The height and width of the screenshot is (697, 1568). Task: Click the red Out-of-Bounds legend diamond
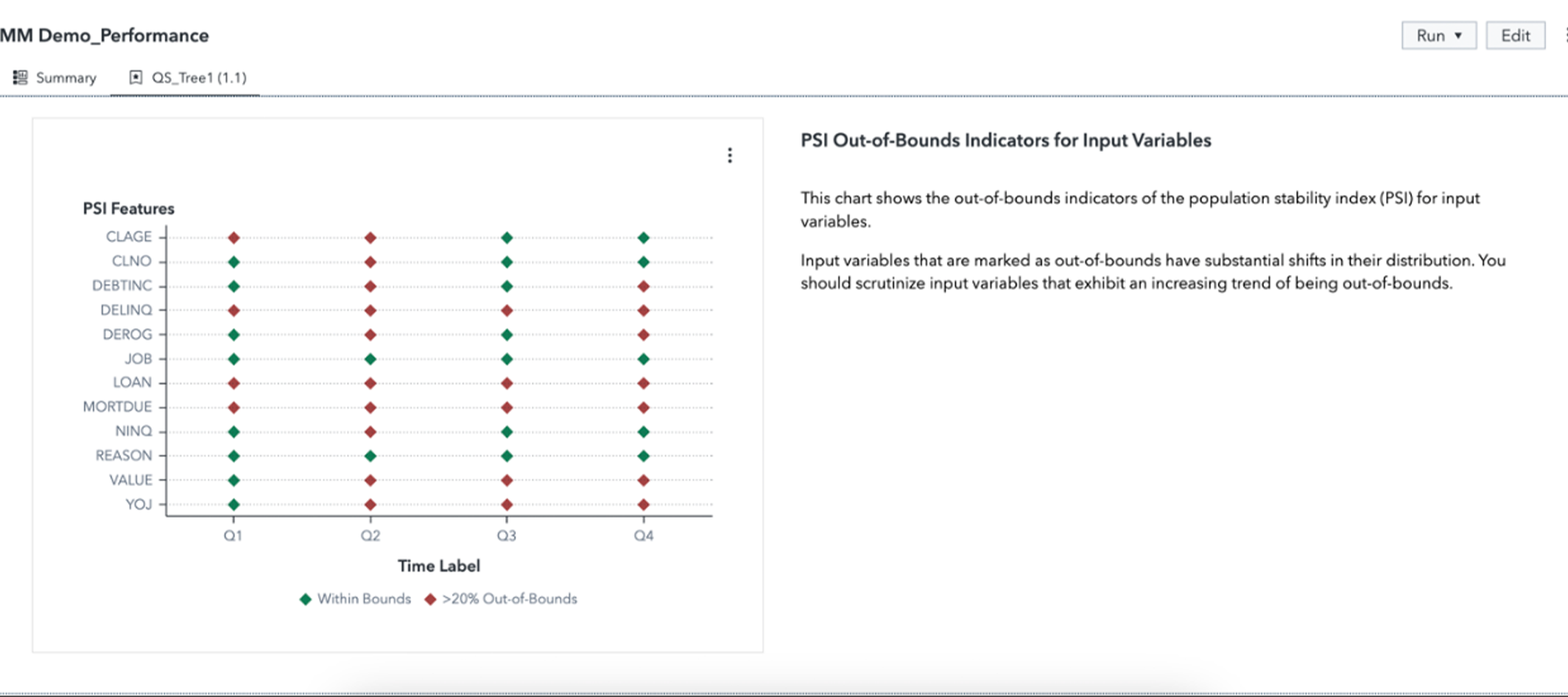[430, 599]
